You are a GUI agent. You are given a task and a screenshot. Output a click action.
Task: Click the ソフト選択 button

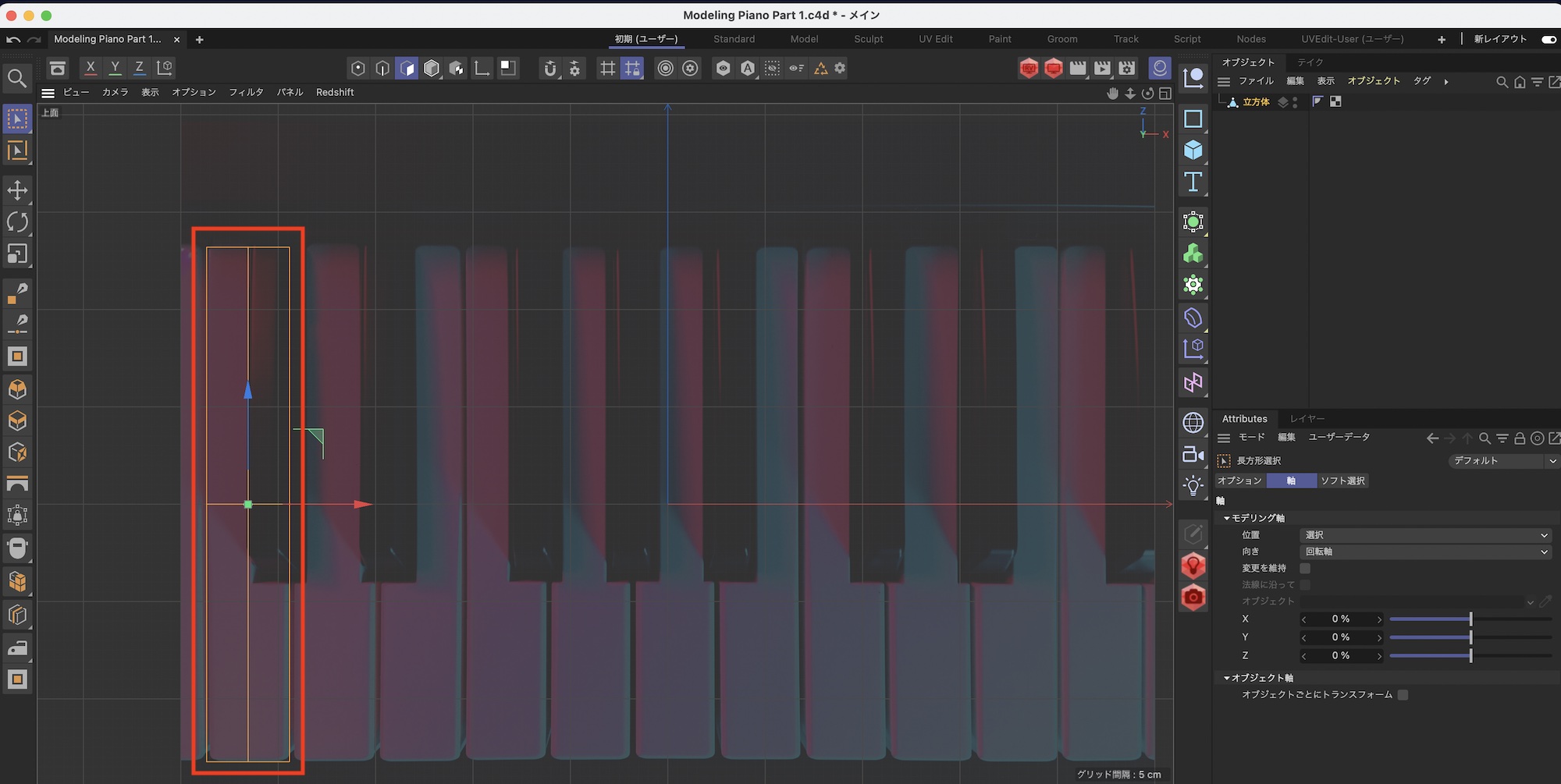[1342, 481]
